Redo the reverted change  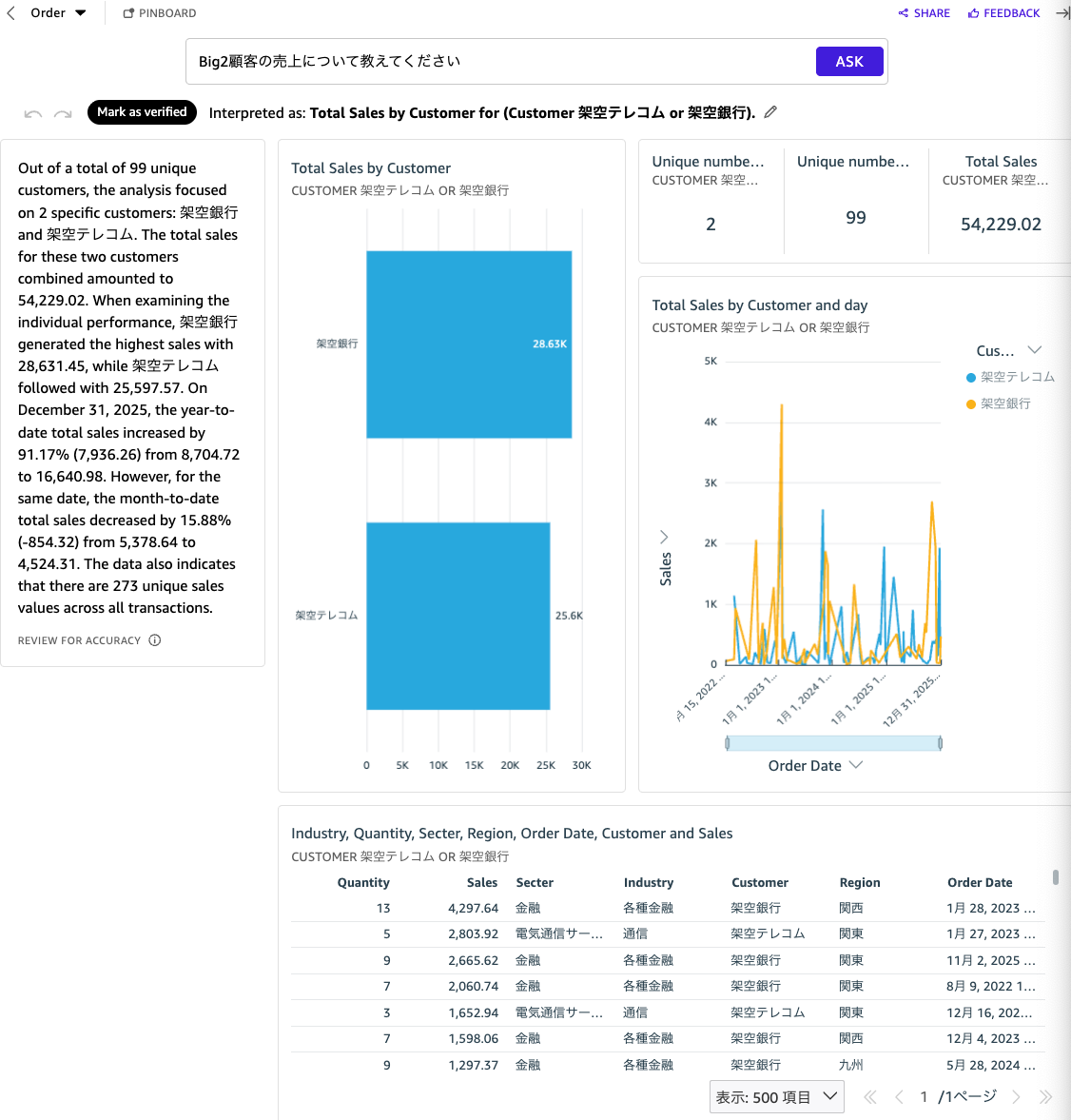tap(63, 112)
